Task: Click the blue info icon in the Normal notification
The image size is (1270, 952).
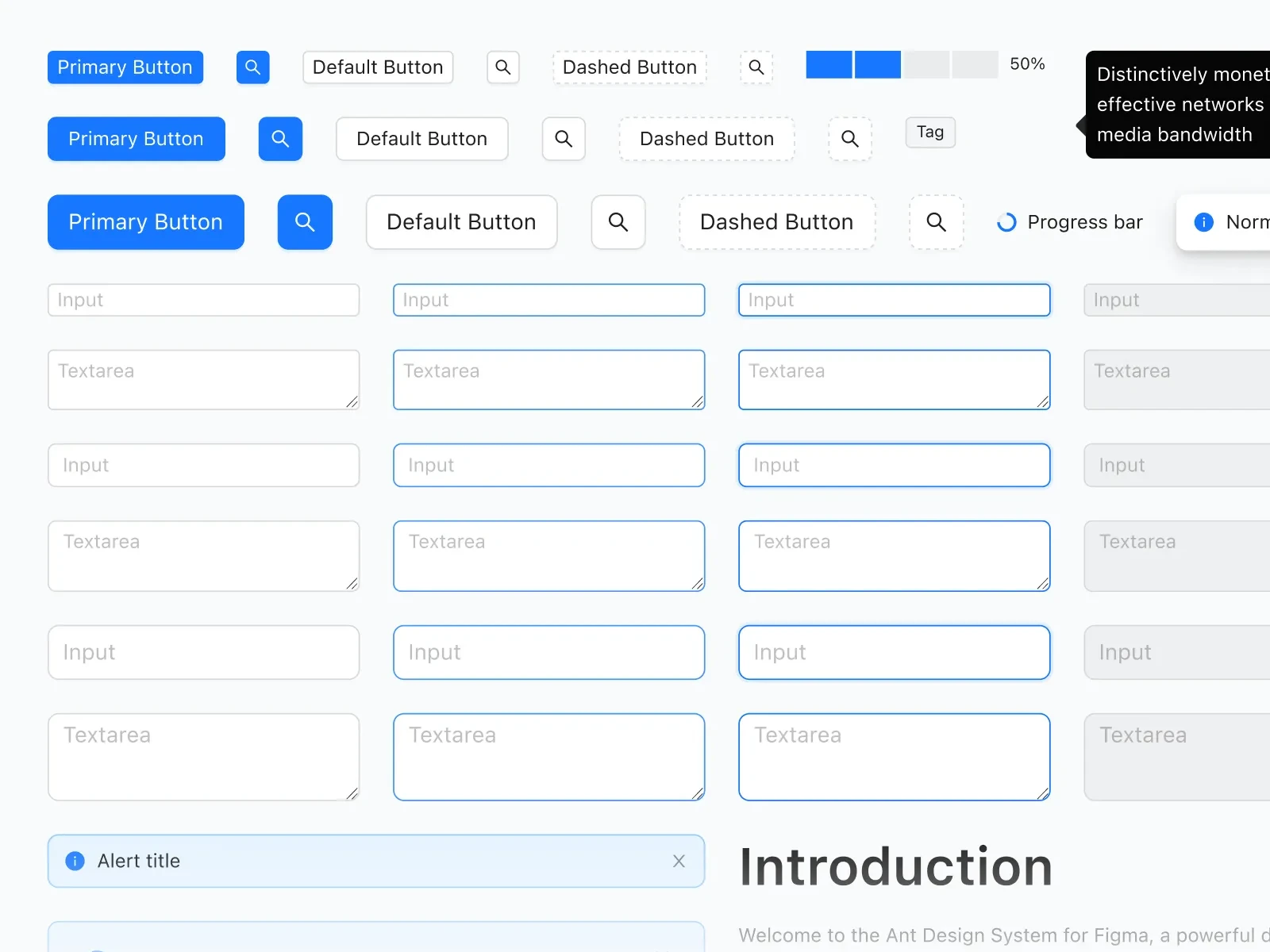Action: click(1203, 222)
